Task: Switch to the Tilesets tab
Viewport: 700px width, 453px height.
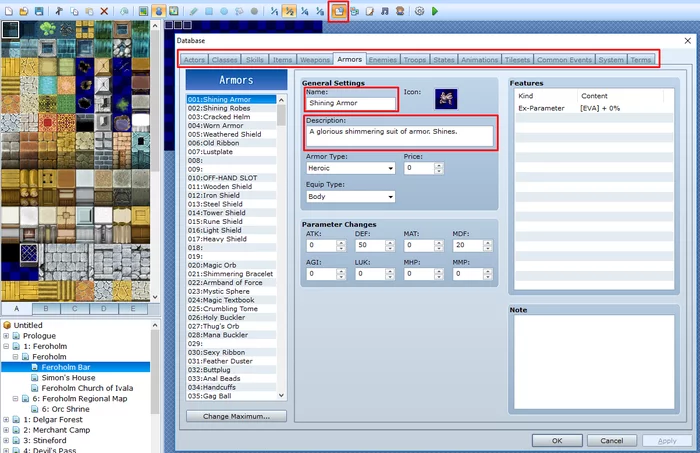Action: click(x=517, y=59)
